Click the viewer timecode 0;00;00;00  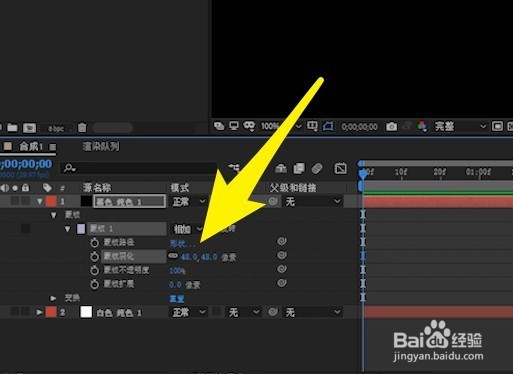[x=359, y=127]
